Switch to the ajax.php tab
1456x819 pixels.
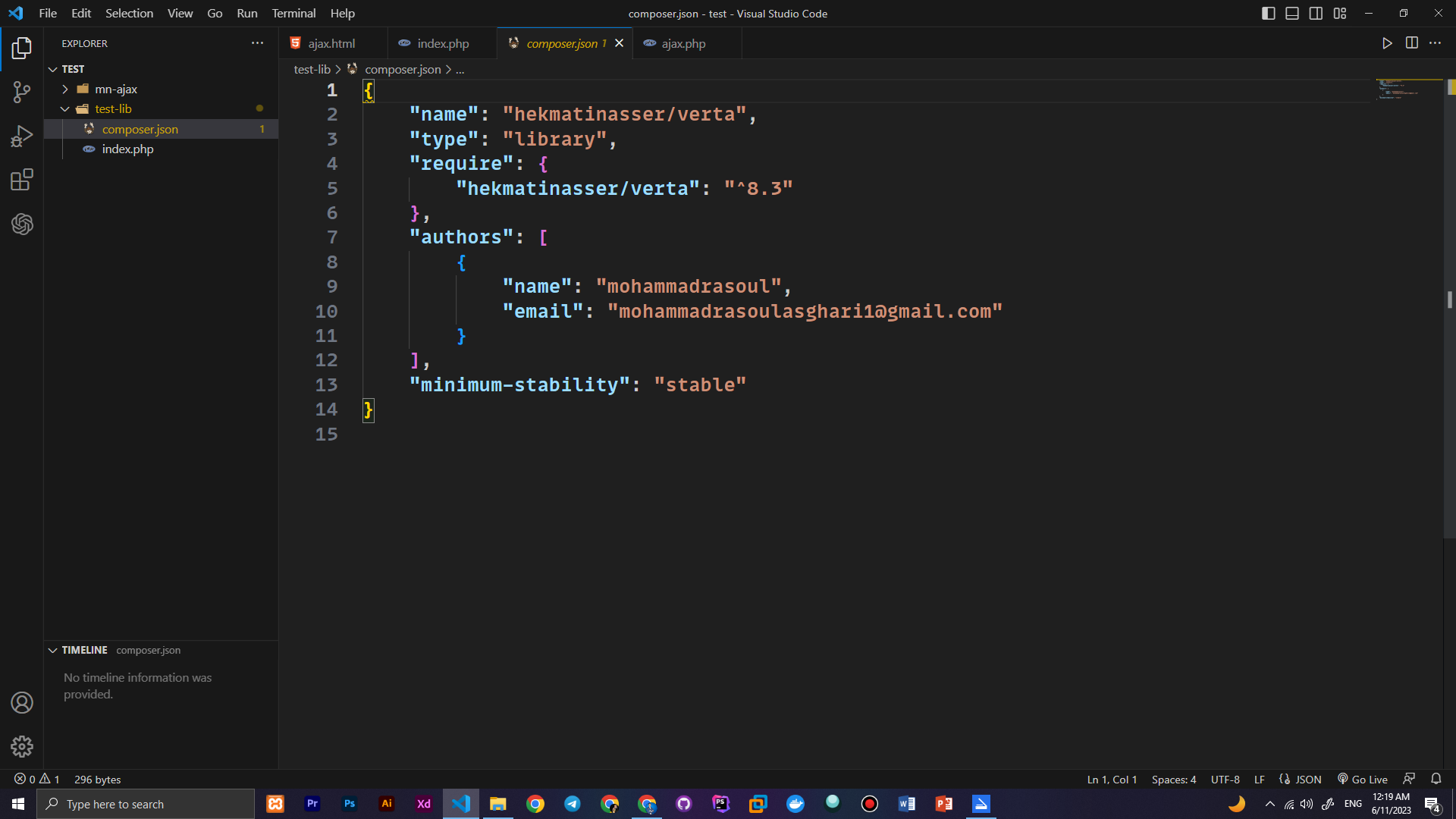point(686,43)
